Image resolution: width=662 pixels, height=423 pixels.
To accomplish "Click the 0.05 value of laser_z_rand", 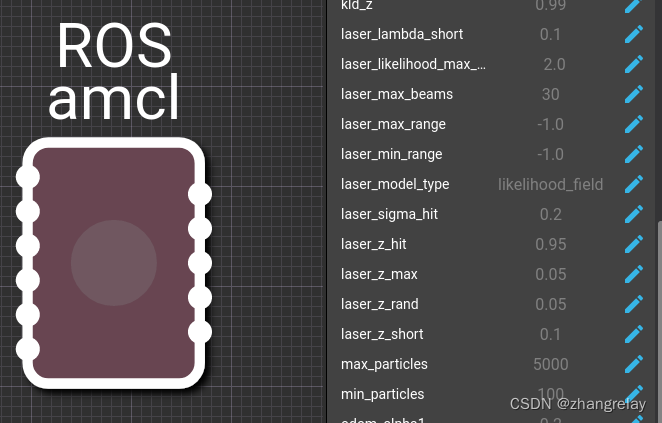I will (551, 304).
